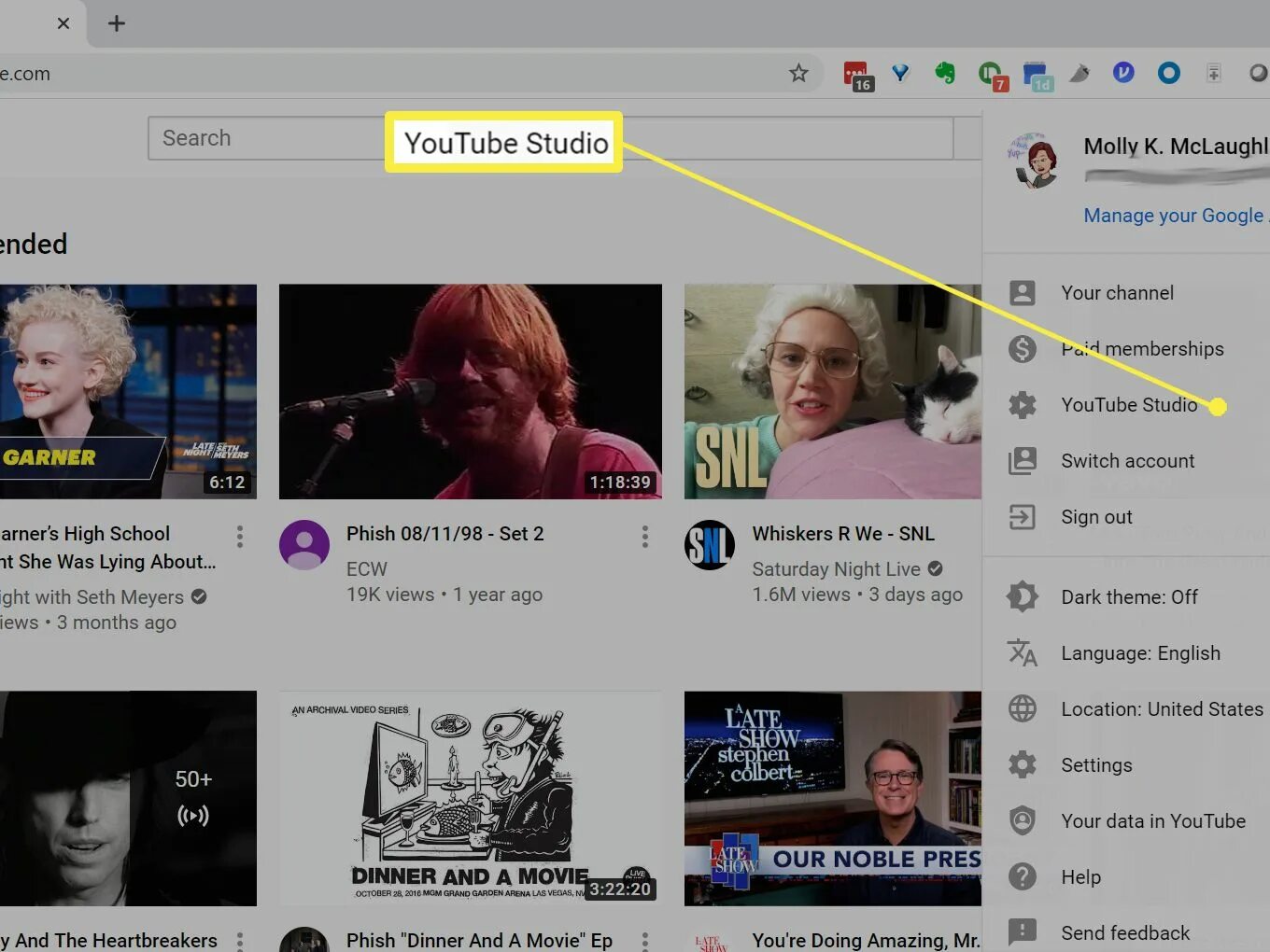The height and width of the screenshot is (952, 1270).
Task: Click Molly K. McLaughlin profile avatar
Action: (1035, 160)
